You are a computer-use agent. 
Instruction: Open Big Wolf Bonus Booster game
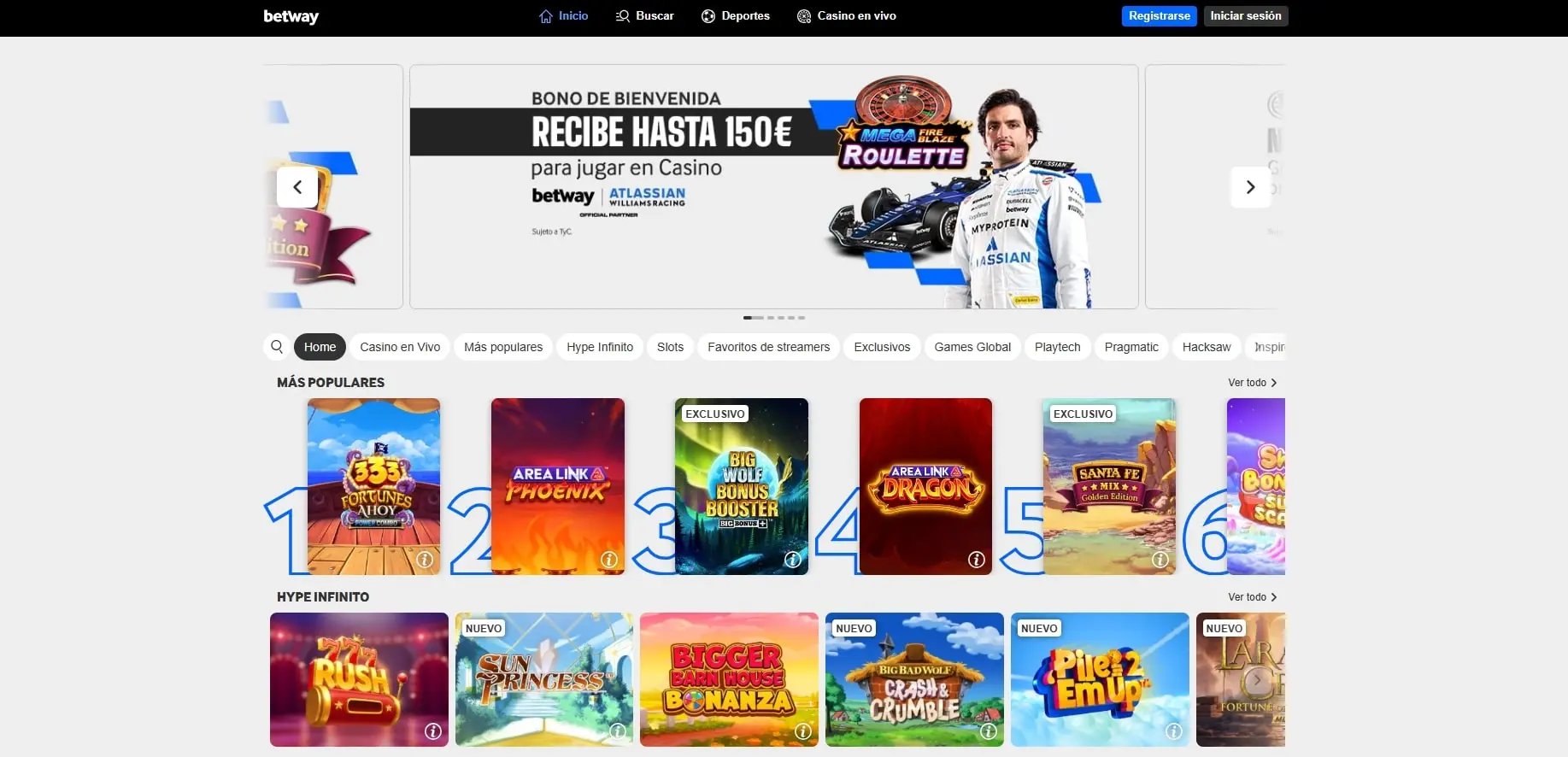tap(742, 486)
